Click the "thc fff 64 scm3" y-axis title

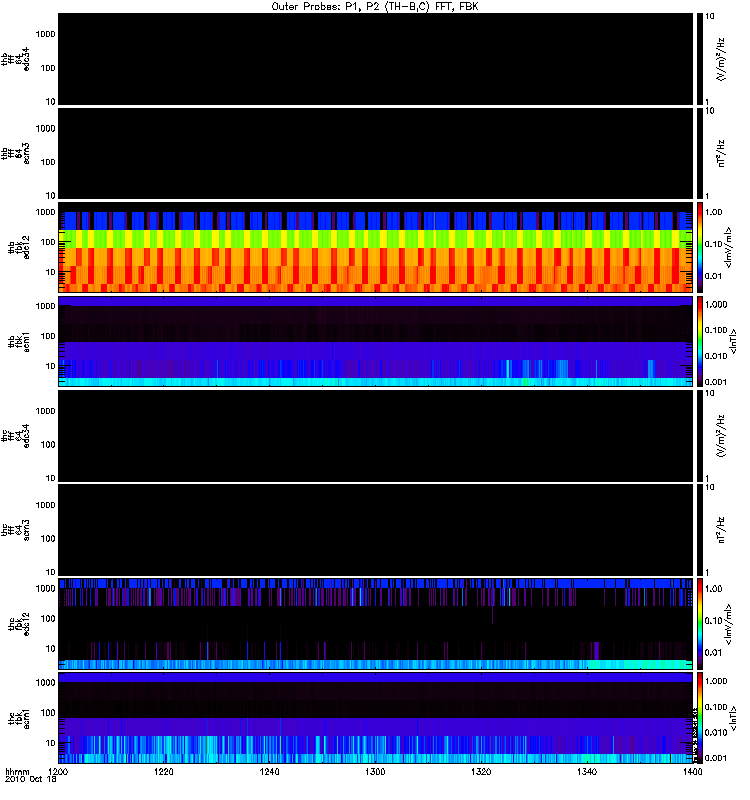[15, 530]
